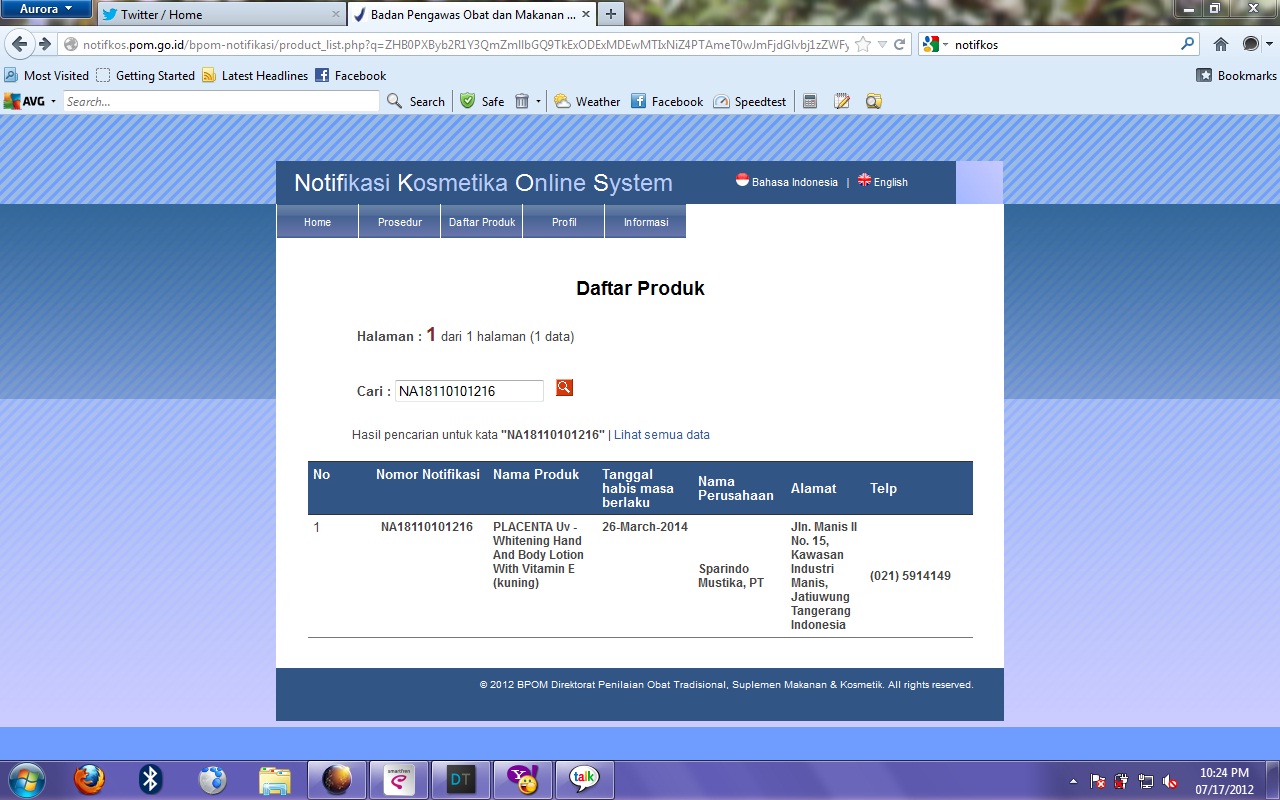
Task: Click the last AVG toolbar icon with magnifier
Action: (x=874, y=101)
